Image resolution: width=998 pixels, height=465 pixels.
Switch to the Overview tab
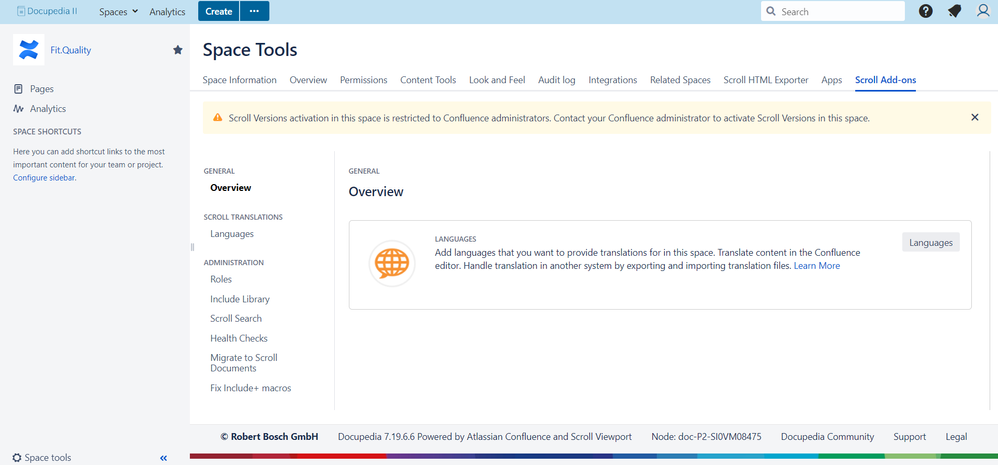coord(308,80)
